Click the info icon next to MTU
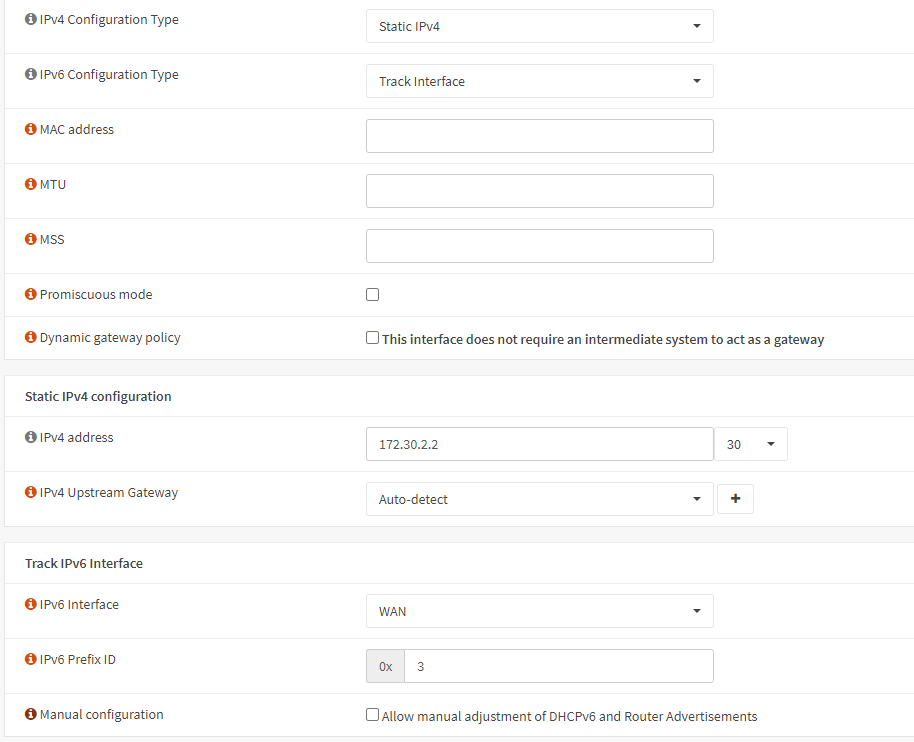Viewport: 914px width, 742px height. (x=31, y=185)
